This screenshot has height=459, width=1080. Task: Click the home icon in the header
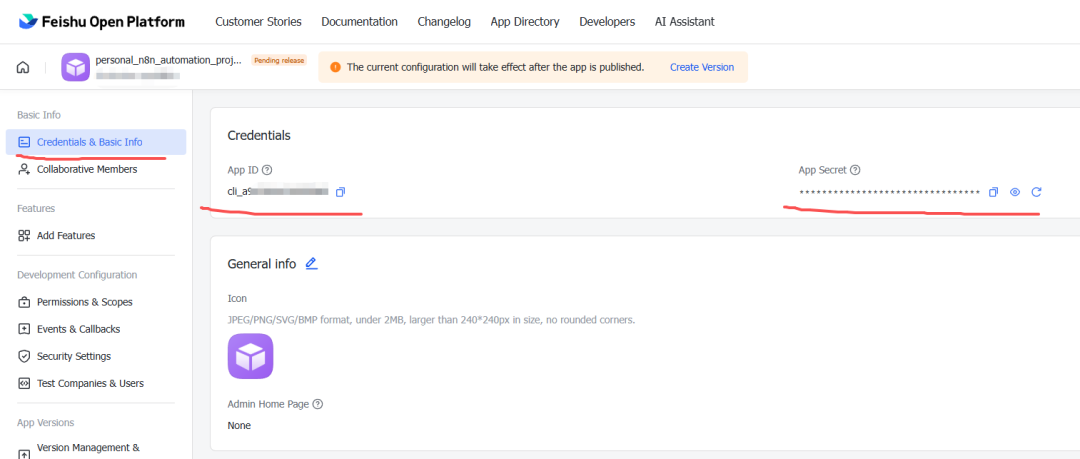click(x=23, y=68)
